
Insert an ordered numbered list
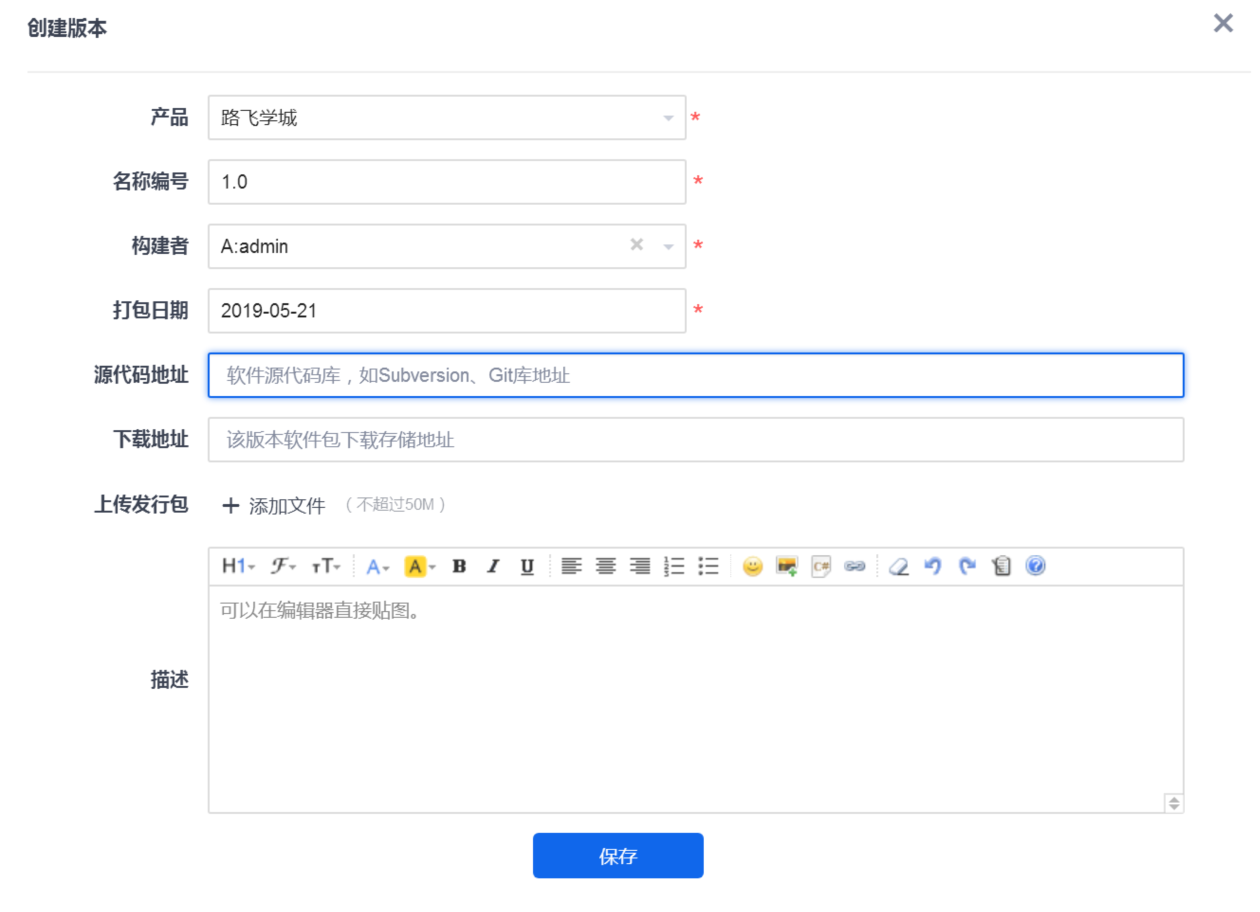[674, 566]
